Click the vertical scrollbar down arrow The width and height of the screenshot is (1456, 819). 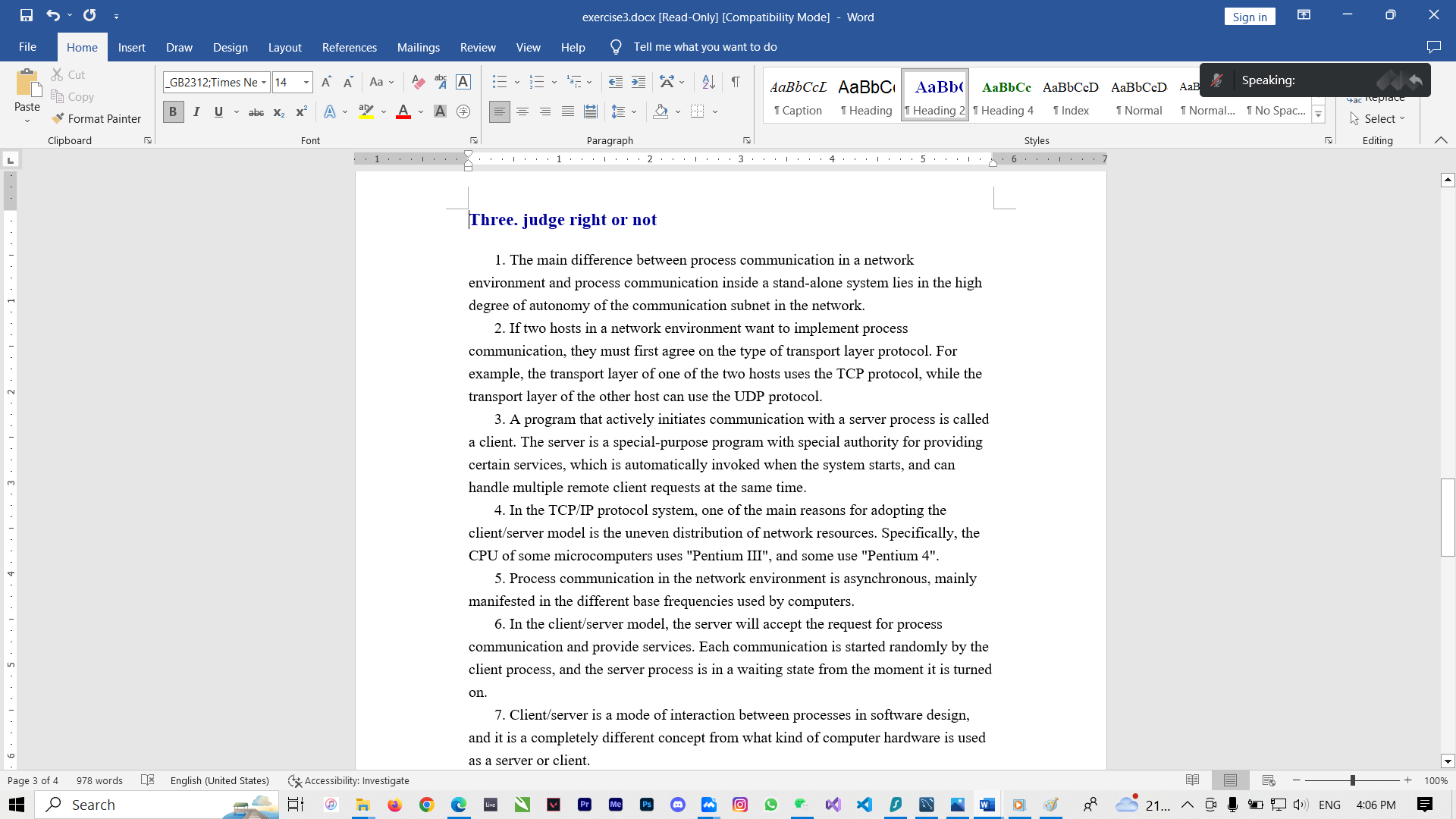(1448, 761)
